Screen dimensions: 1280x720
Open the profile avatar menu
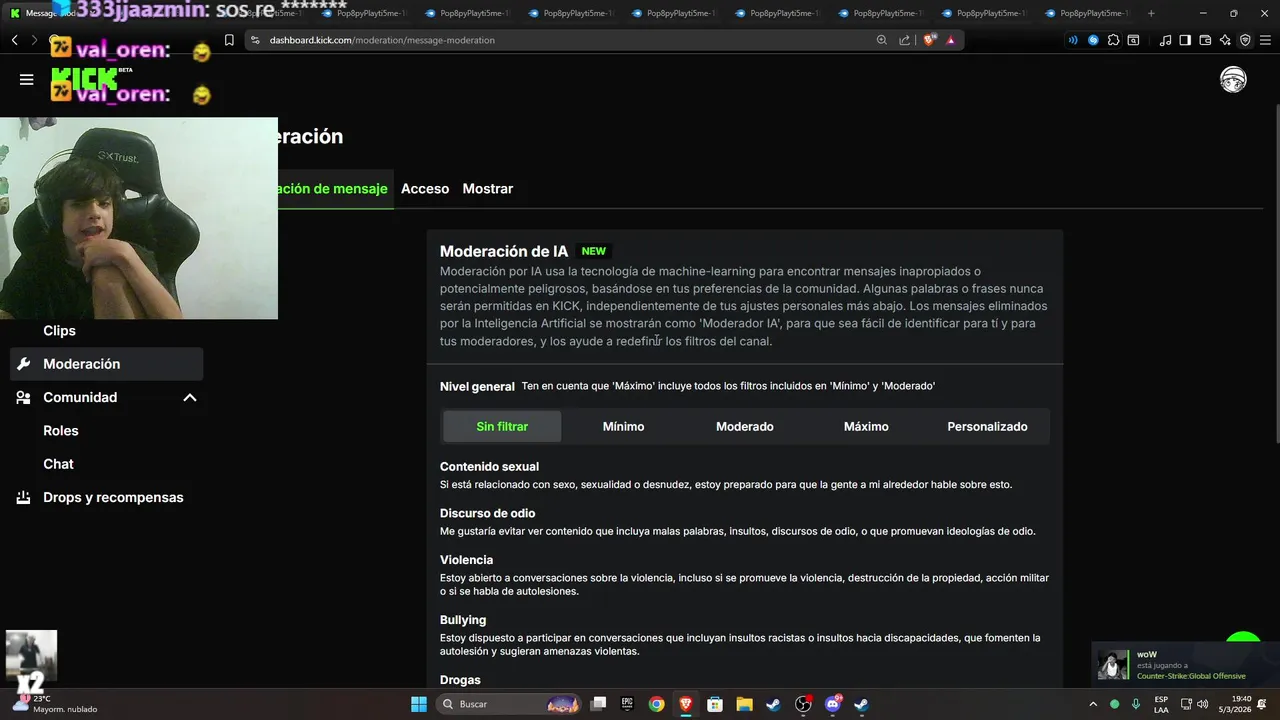point(1233,80)
